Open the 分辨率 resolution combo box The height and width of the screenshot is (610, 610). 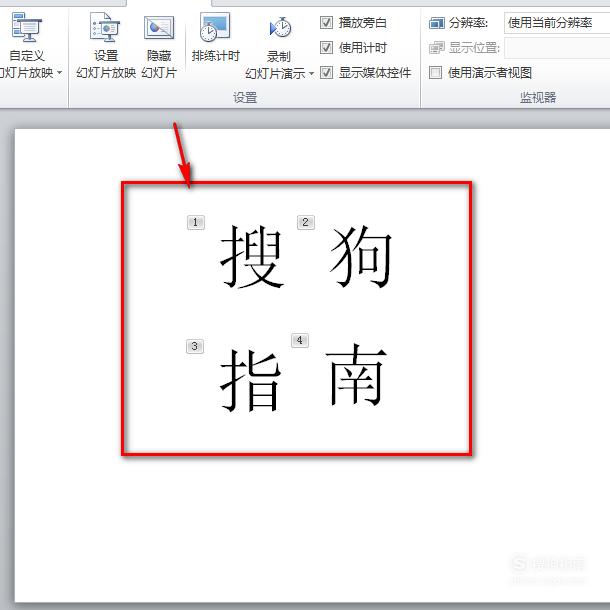coord(557,23)
